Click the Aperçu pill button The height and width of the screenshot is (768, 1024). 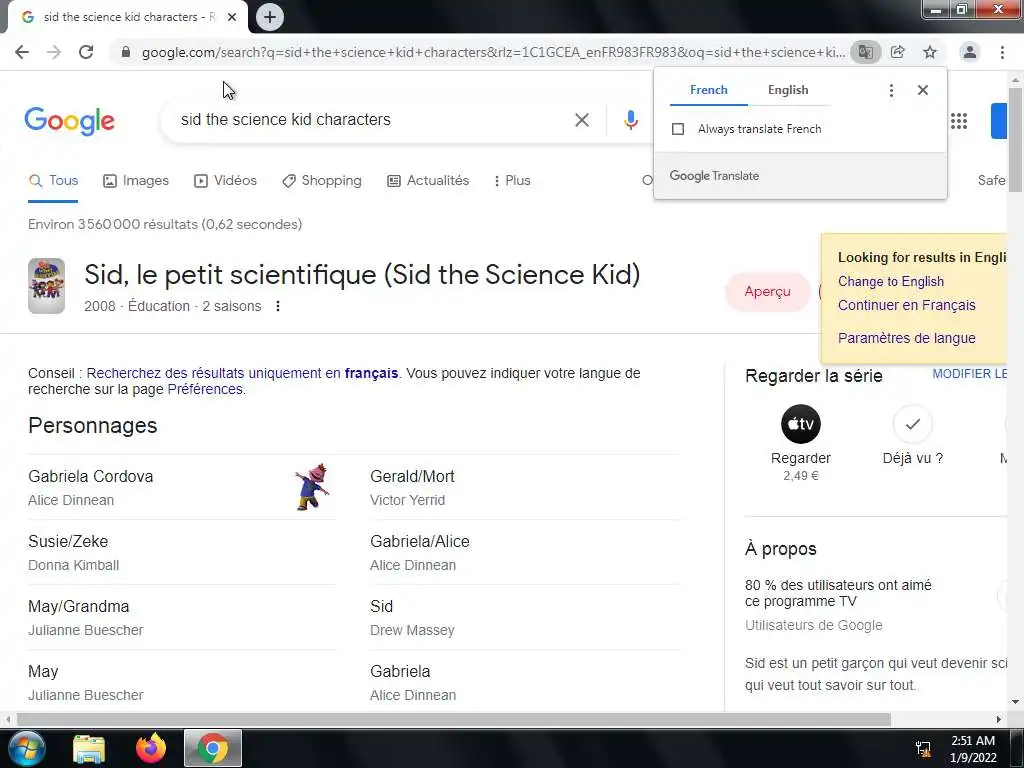(x=767, y=292)
